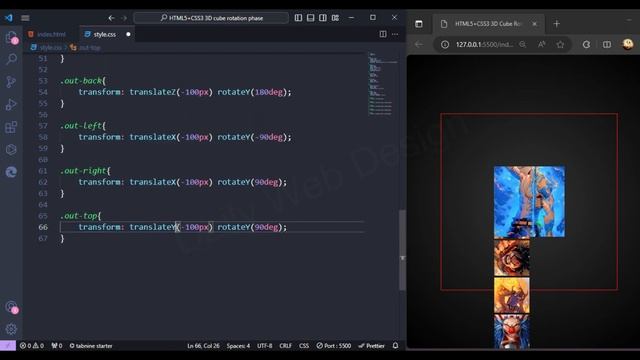
Task: Click the code minimap overview
Action: (x=382, y=84)
